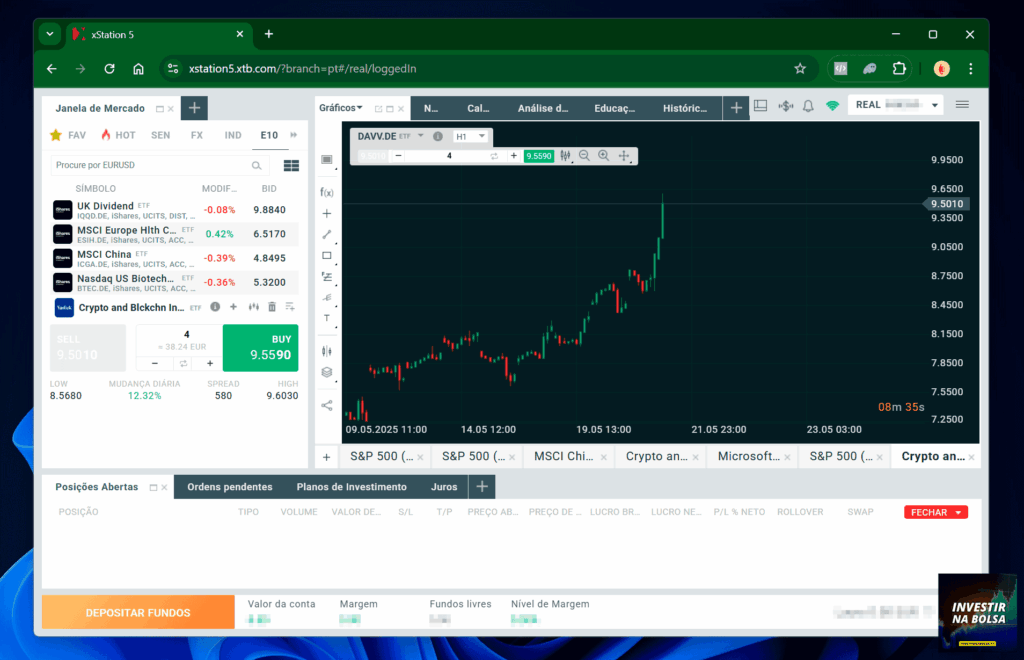The height and width of the screenshot is (660, 1024).
Task: Open the transfer funds dollar icon
Action: (786, 106)
